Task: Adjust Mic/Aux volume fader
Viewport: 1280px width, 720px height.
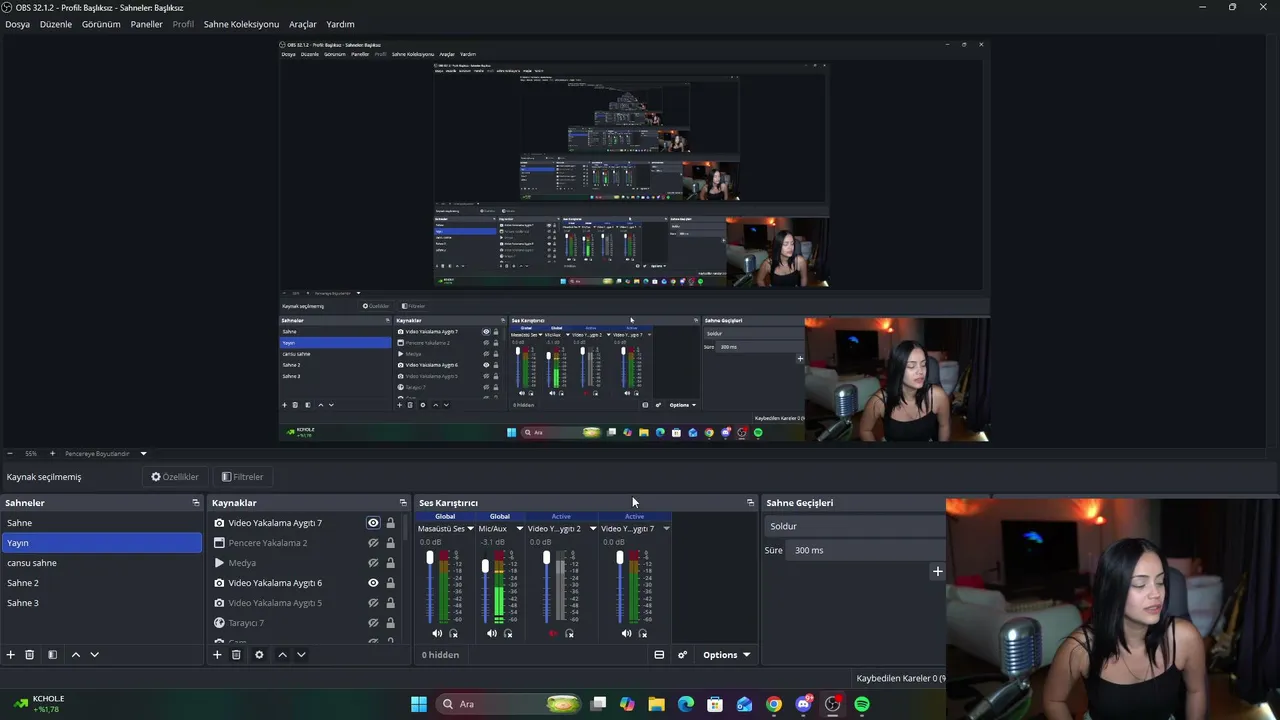Action: 485,566
